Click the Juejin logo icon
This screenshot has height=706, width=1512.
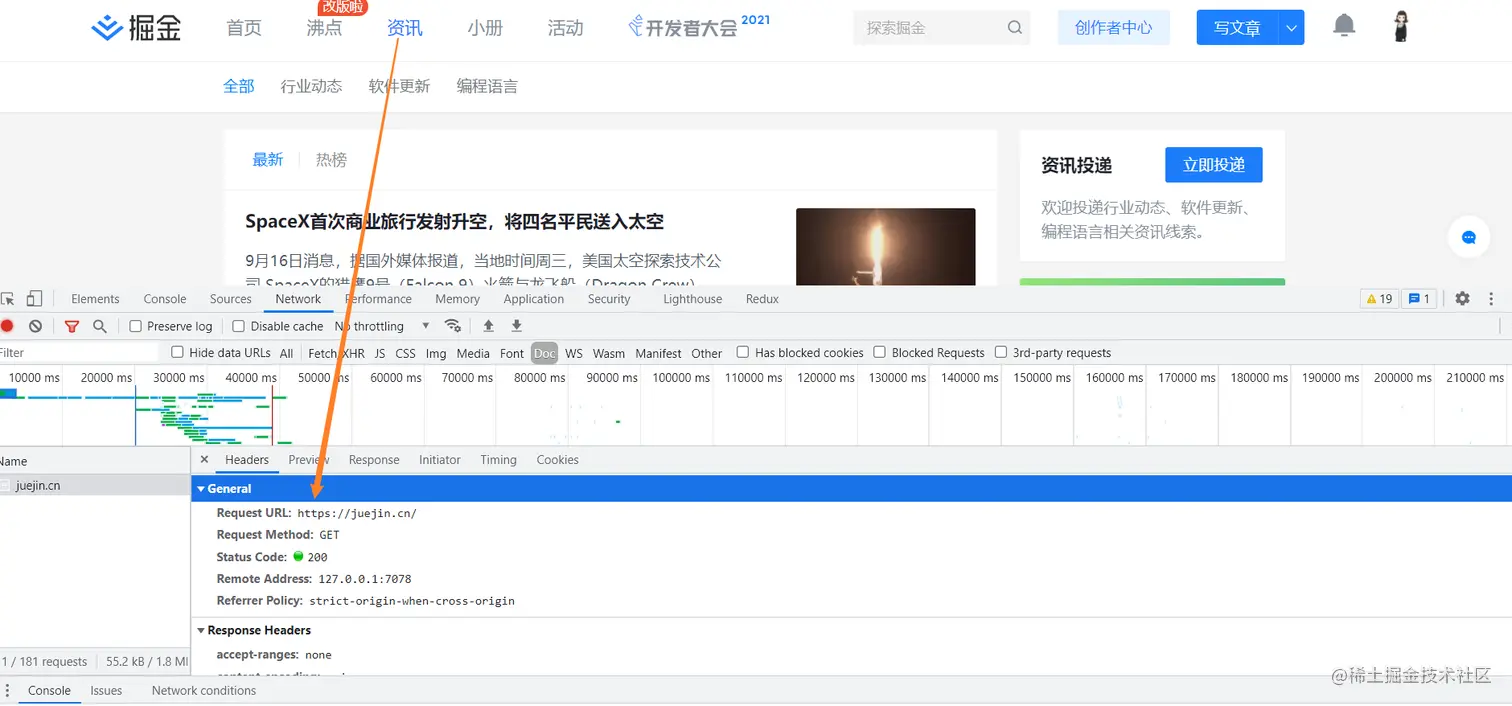coord(107,28)
